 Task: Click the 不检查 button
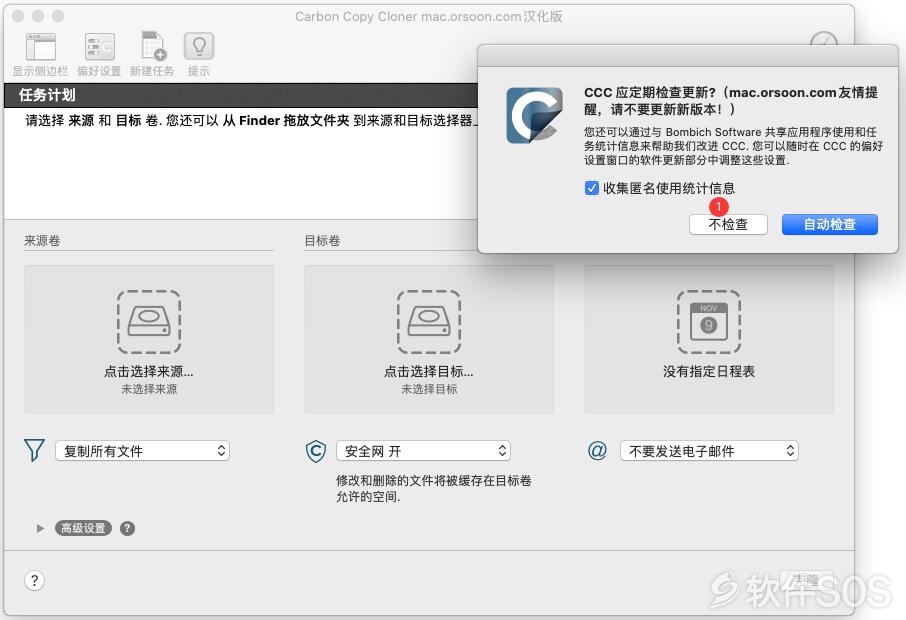click(728, 224)
